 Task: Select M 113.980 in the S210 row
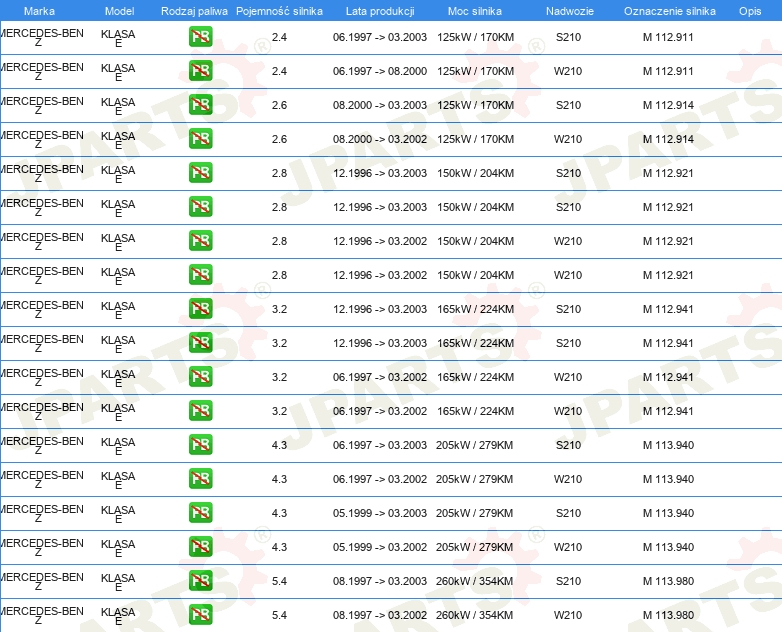668,581
